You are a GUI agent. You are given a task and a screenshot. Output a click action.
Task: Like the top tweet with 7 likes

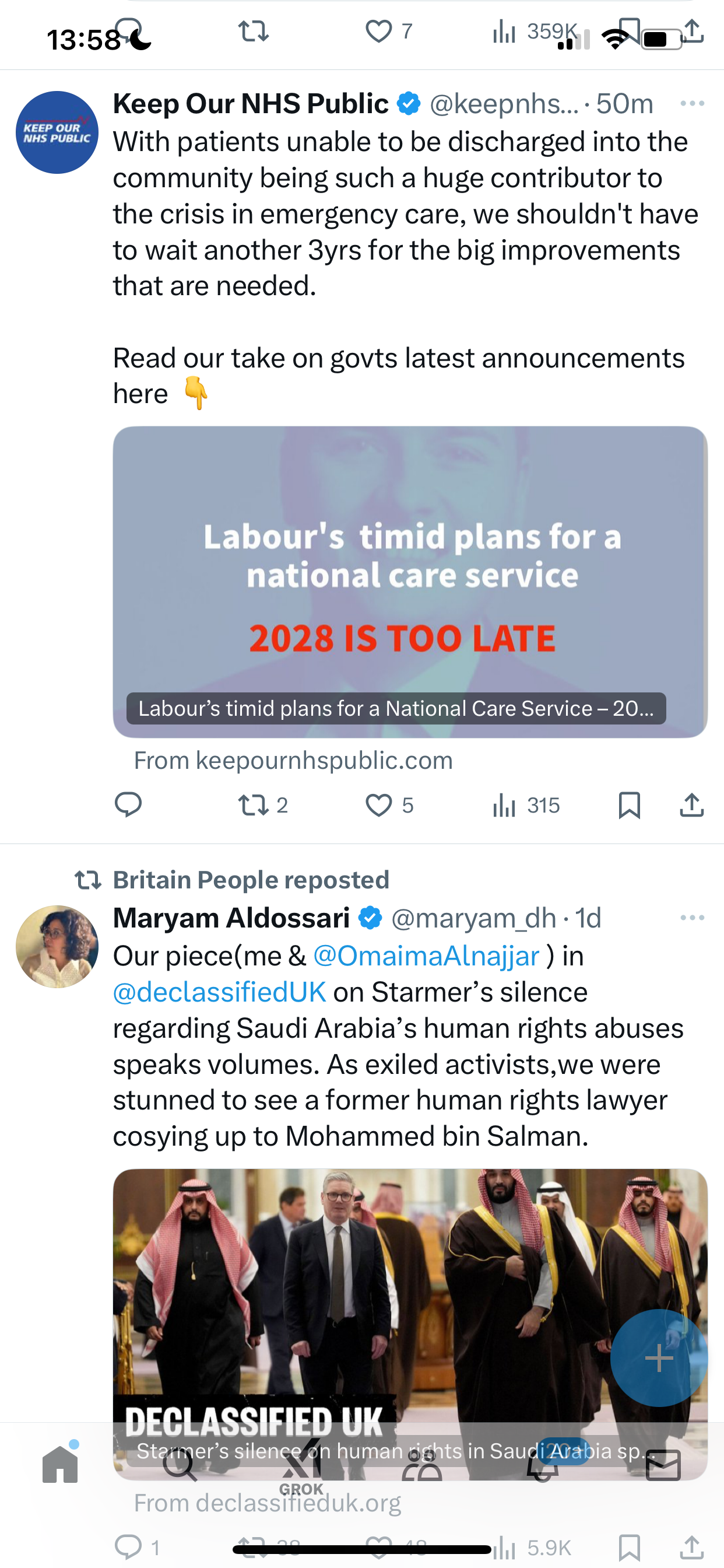click(389, 31)
